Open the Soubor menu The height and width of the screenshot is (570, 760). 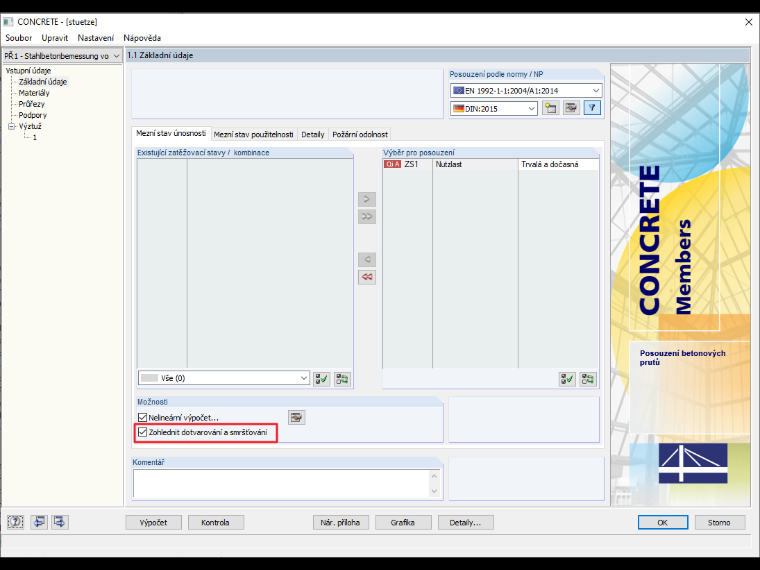point(18,38)
